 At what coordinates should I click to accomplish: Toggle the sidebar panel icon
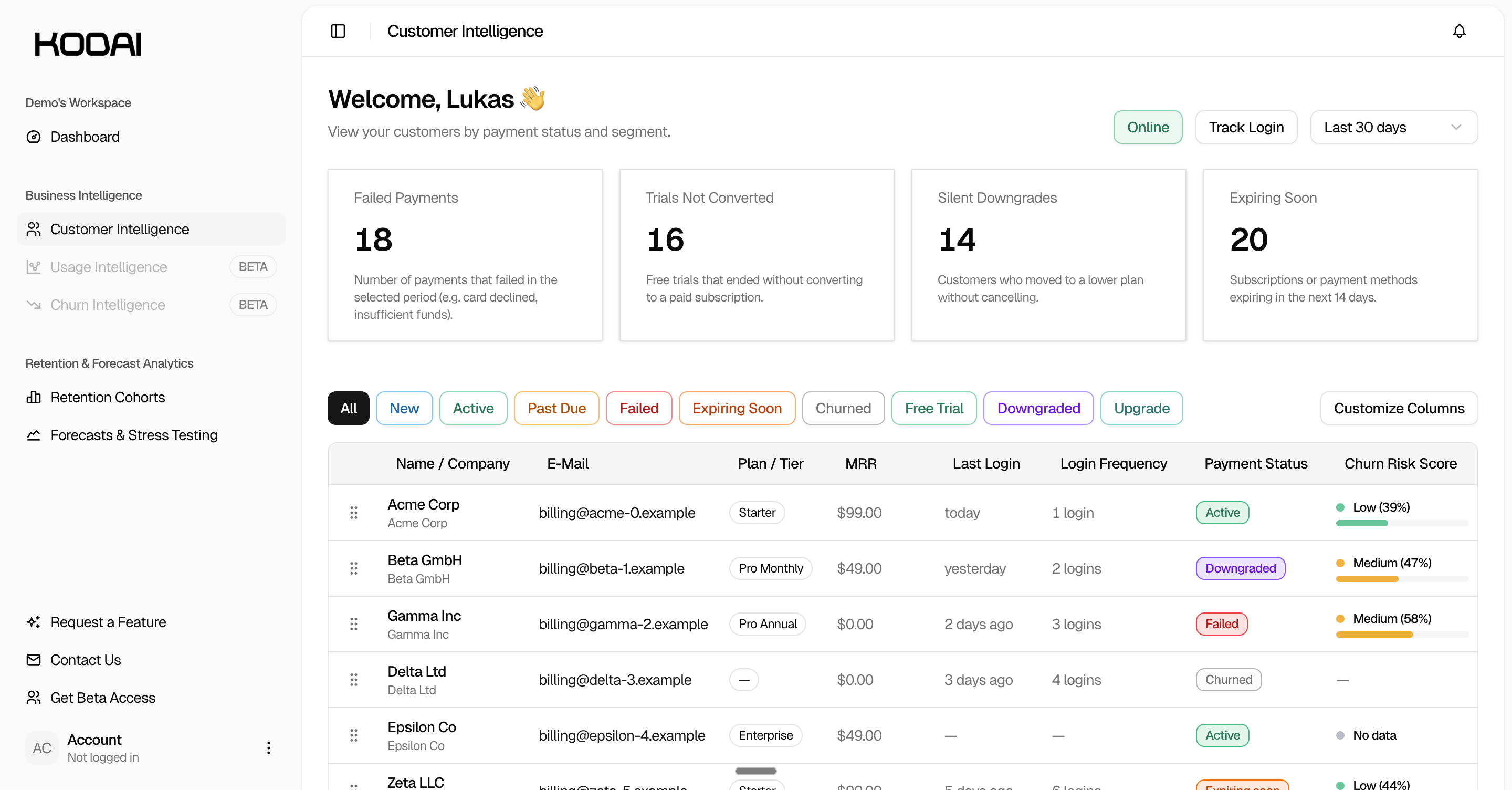point(338,31)
